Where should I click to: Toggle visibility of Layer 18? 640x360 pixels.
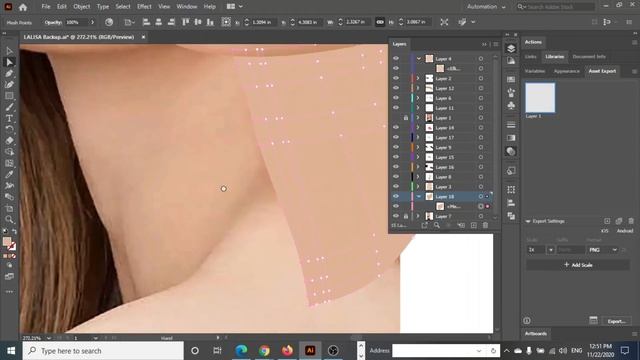(396, 196)
